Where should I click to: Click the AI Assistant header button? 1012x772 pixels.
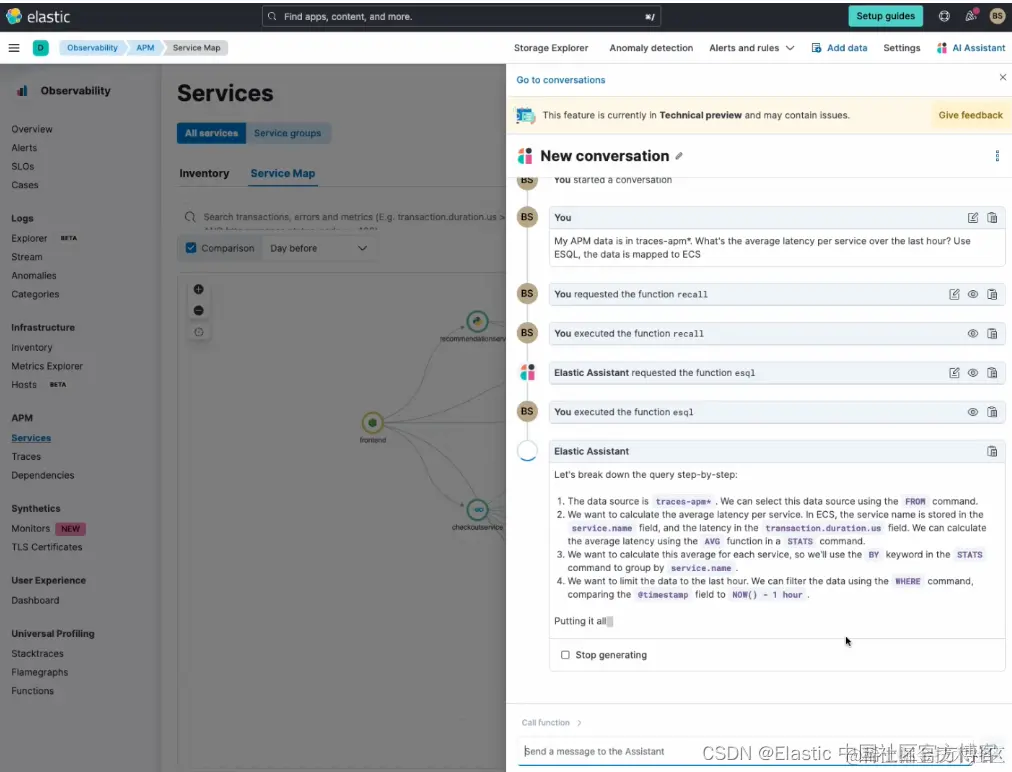971,48
